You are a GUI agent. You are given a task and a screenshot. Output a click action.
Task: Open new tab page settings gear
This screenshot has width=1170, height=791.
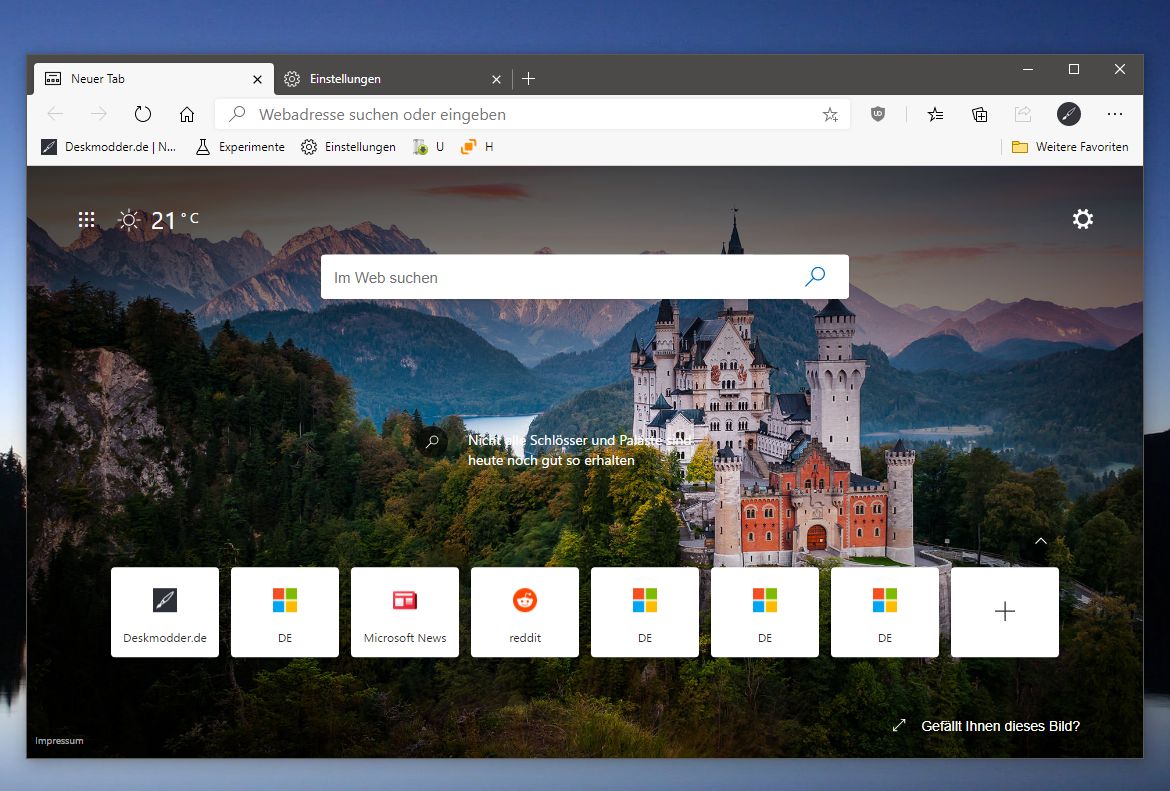pyautogui.click(x=1083, y=219)
